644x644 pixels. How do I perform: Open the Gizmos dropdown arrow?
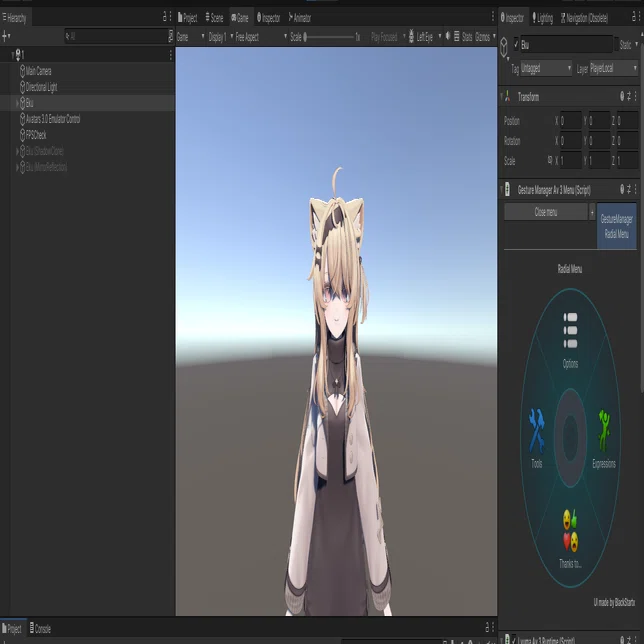point(494,37)
